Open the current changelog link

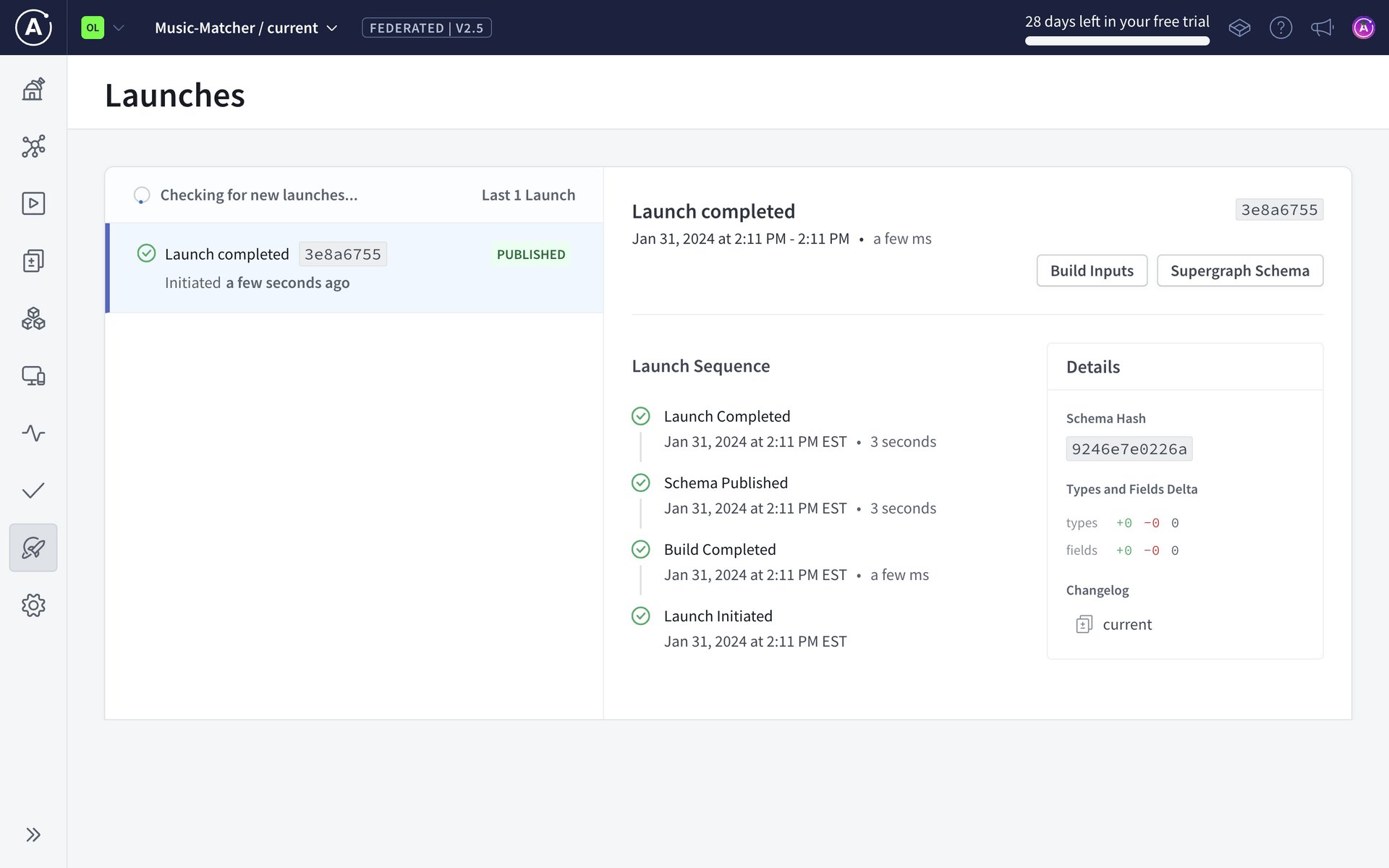(1126, 624)
